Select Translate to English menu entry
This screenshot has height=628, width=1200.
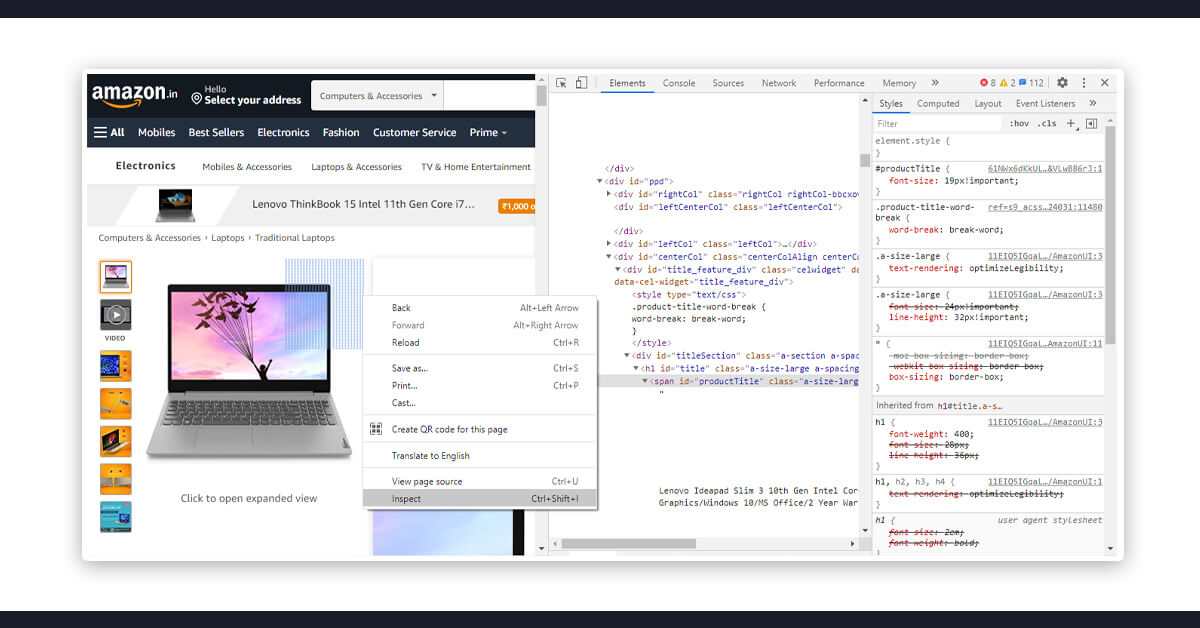(480, 456)
